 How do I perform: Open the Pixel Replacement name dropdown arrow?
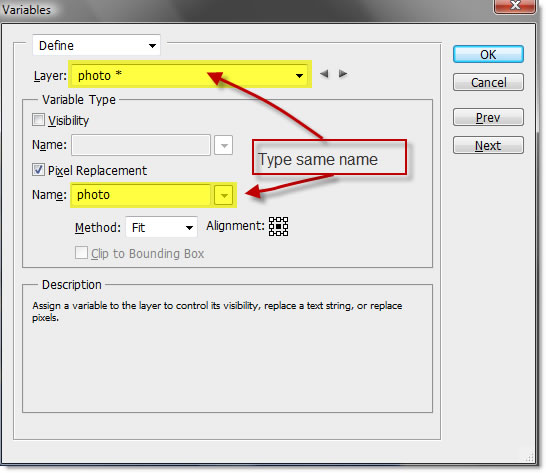(224, 195)
